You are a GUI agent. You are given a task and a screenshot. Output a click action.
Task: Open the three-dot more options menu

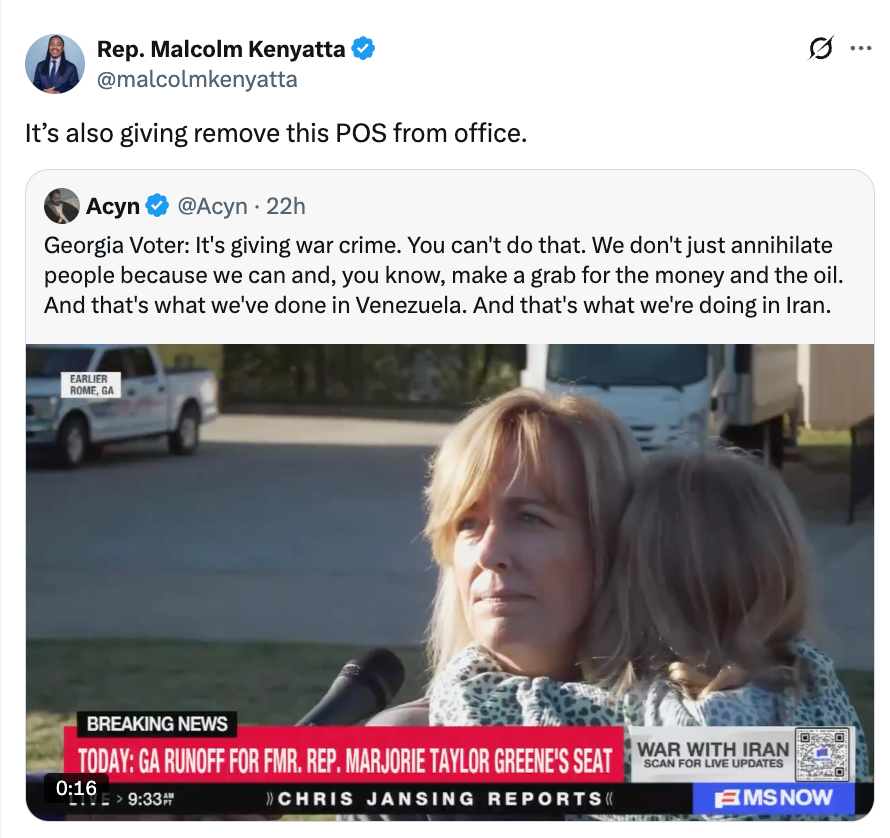coord(860,48)
